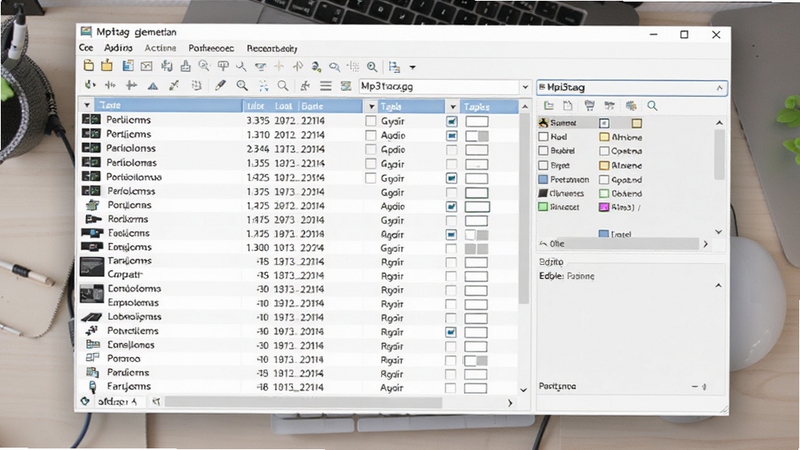
Task: Click the envelope-shaped icon in top toolbar
Action: (x=147, y=66)
